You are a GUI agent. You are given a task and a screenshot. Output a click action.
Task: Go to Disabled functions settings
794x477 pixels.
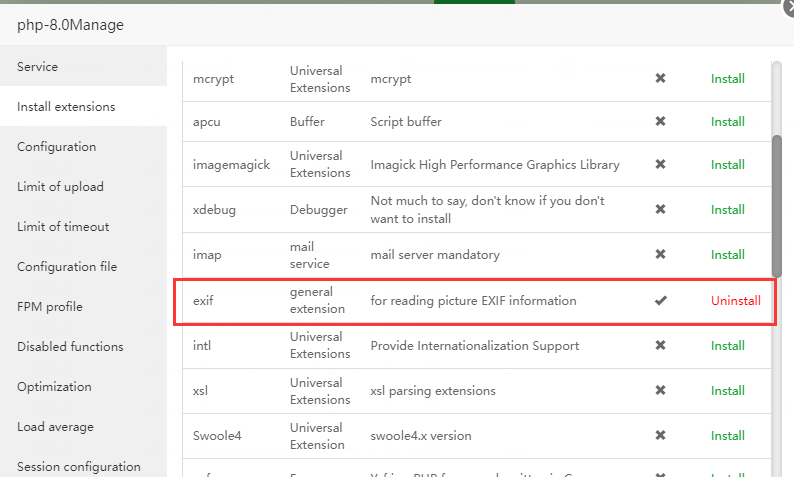click(x=70, y=347)
